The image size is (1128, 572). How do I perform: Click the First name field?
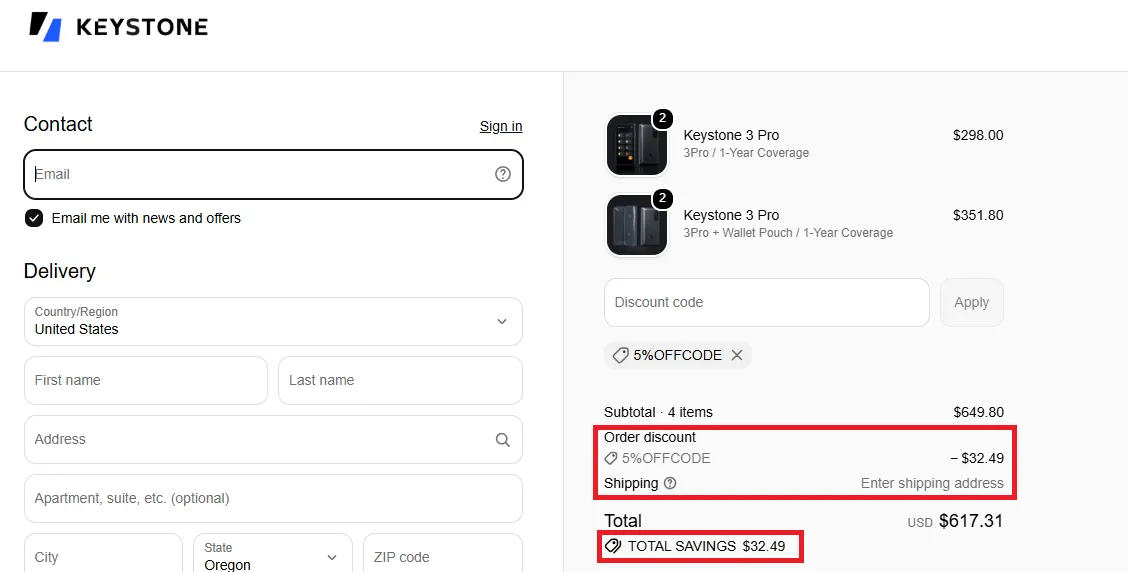click(x=146, y=381)
